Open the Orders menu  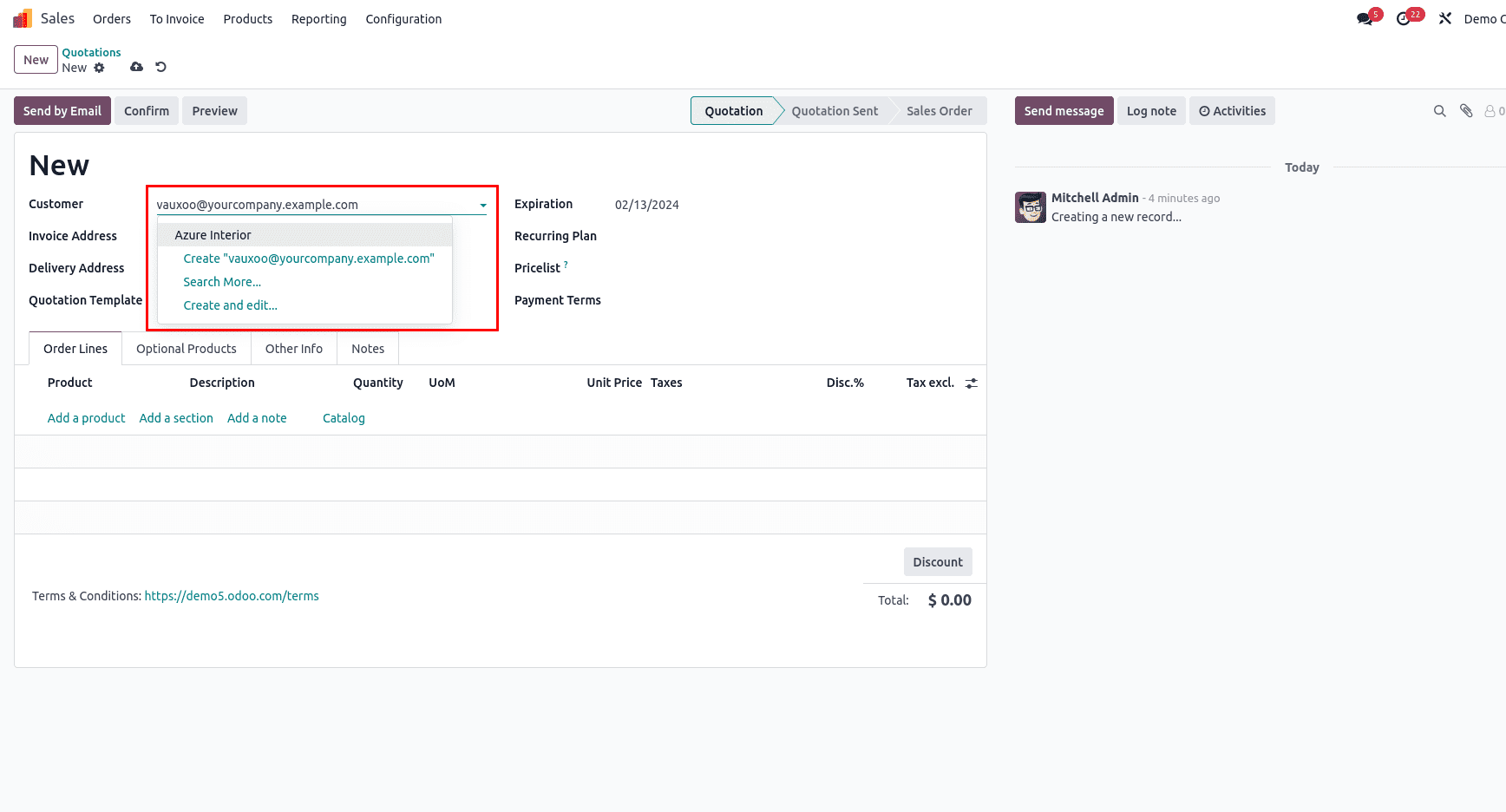(x=112, y=19)
